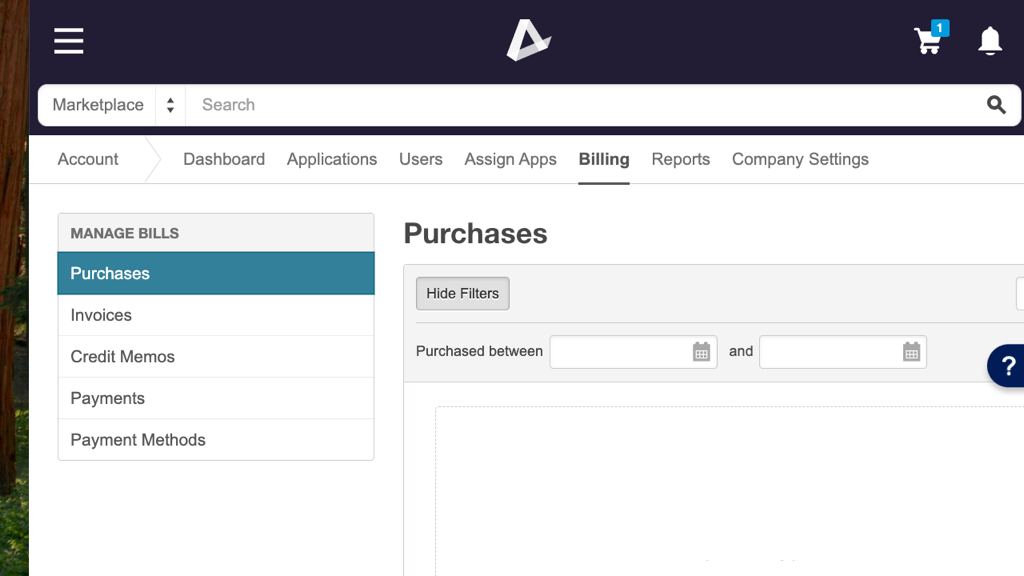
Task: Open the Users tab
Action: [x=421, y=159]
